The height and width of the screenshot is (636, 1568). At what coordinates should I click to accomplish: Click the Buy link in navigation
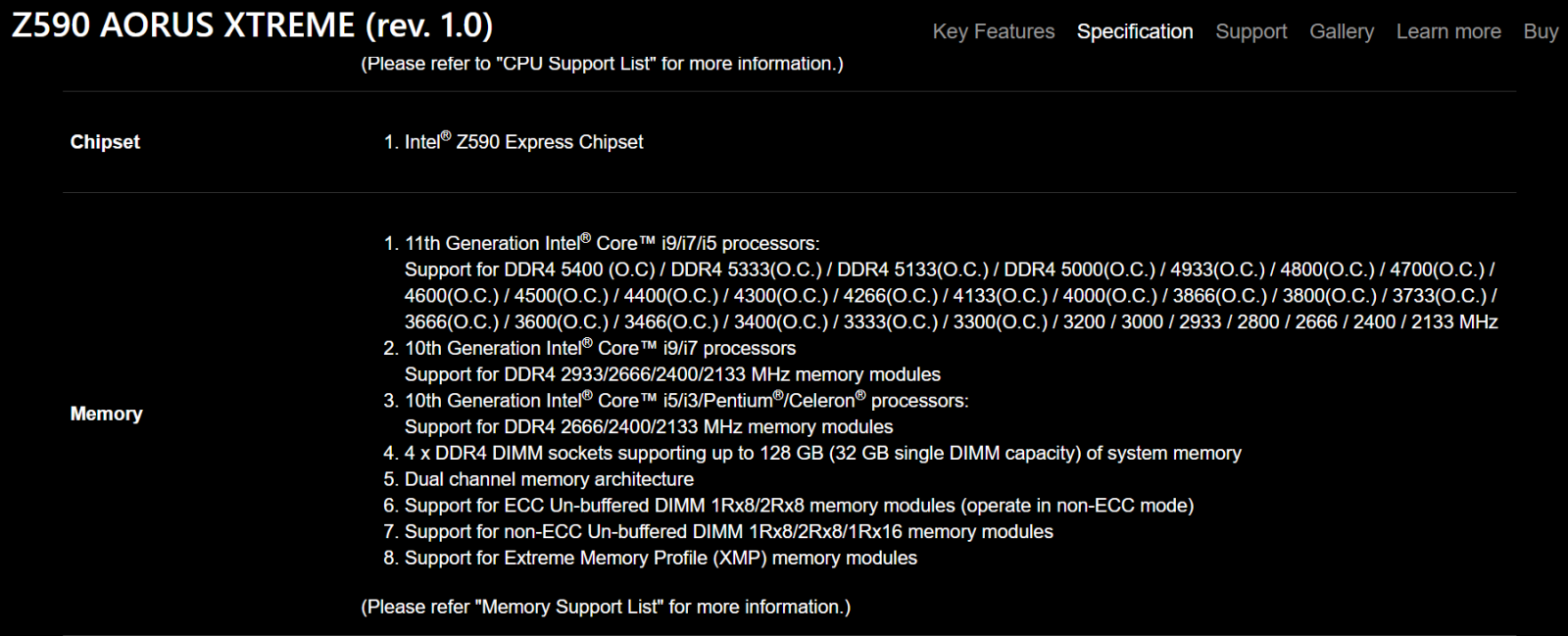click(x=1540, y=31)
